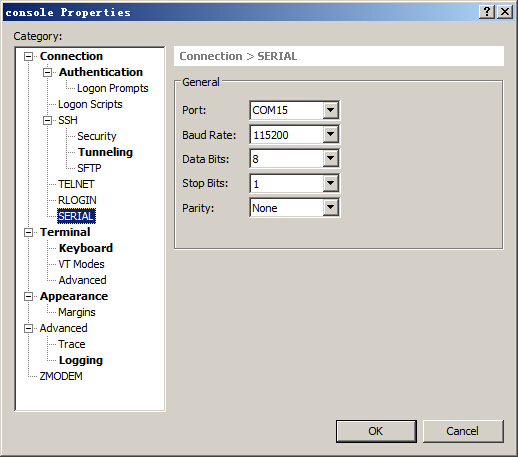Collapse the Appearance tree node
This screenshot has height=457, width=518.
coord(29,296)
